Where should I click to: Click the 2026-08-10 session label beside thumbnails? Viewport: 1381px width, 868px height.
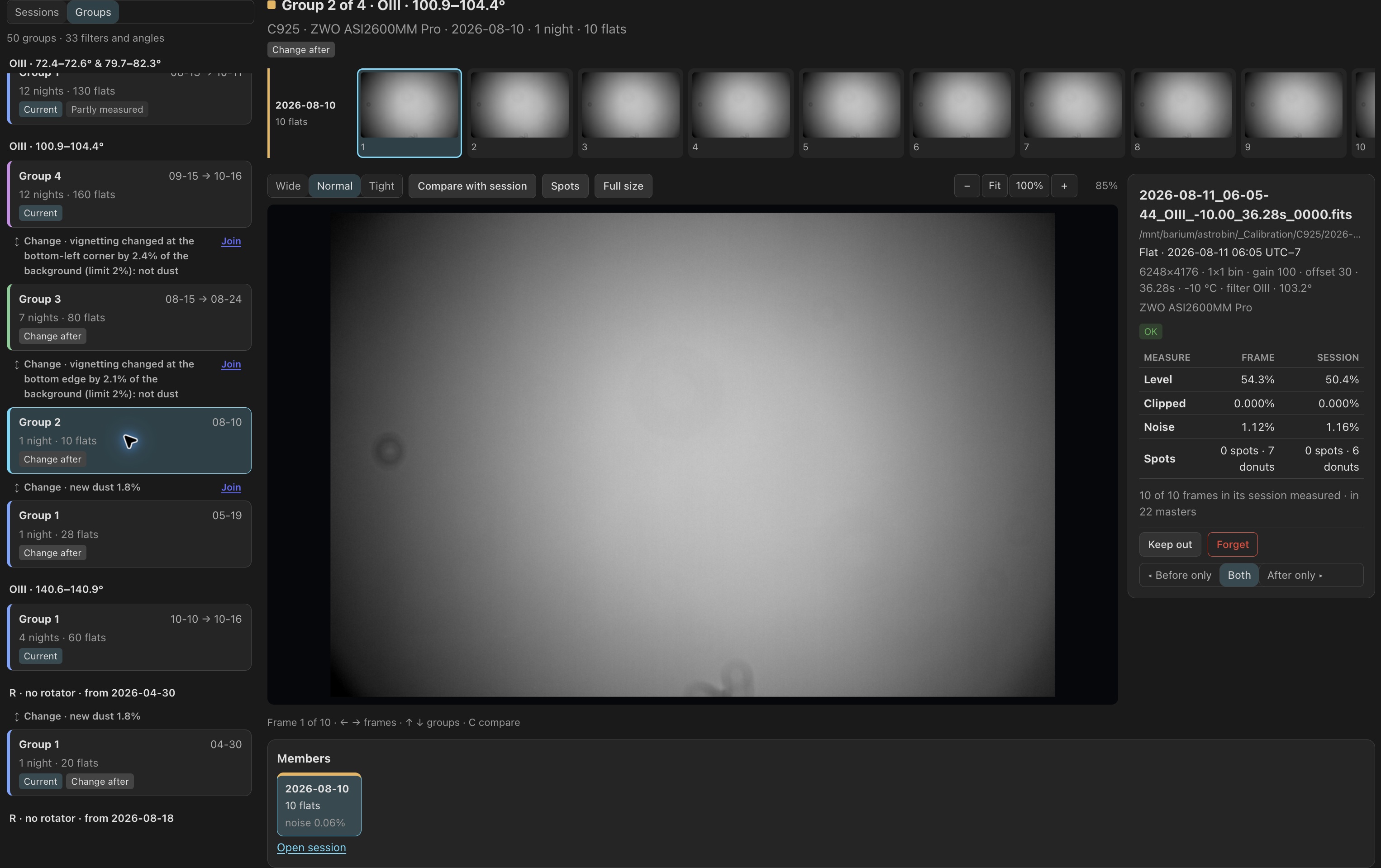tap(306, 105)
